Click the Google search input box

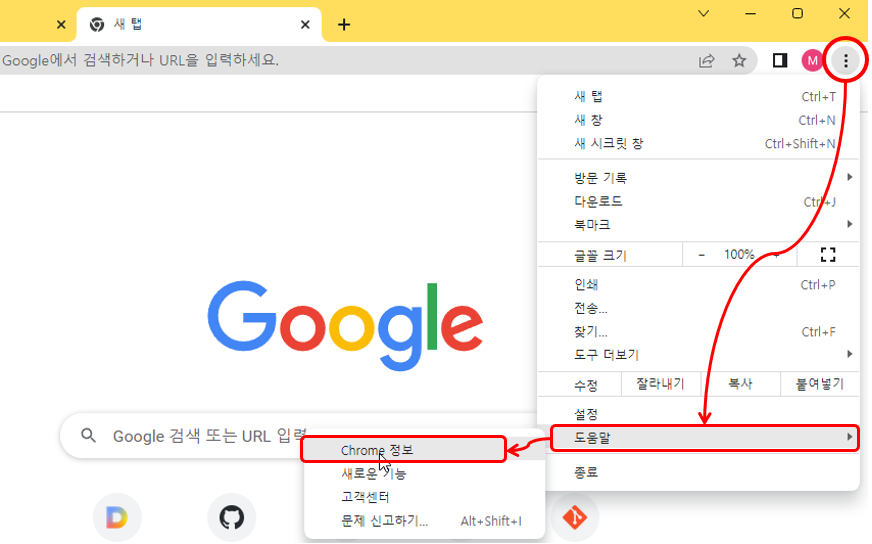[300, 436]
